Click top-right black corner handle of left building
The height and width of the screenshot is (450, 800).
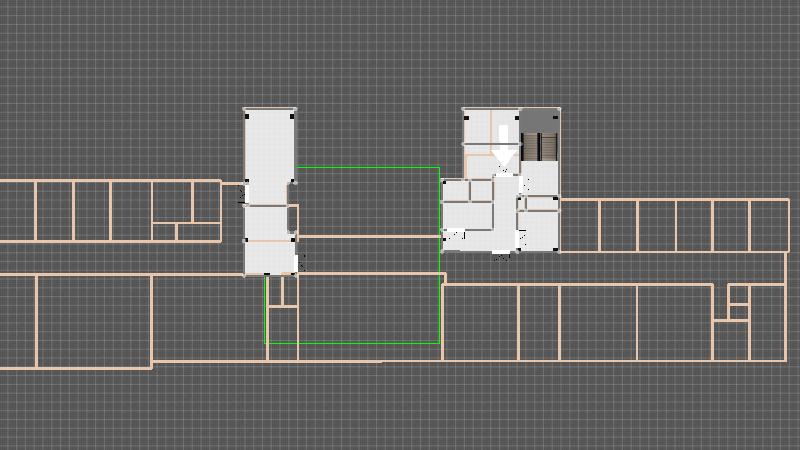[292, 117]
